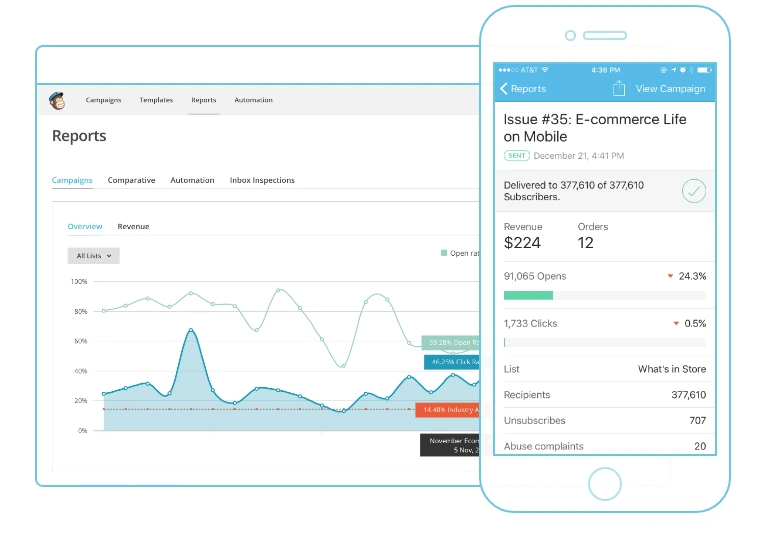767x535 pixels.
Task: Go to Automation in the top navigation
Action: (x=253, y=100)
